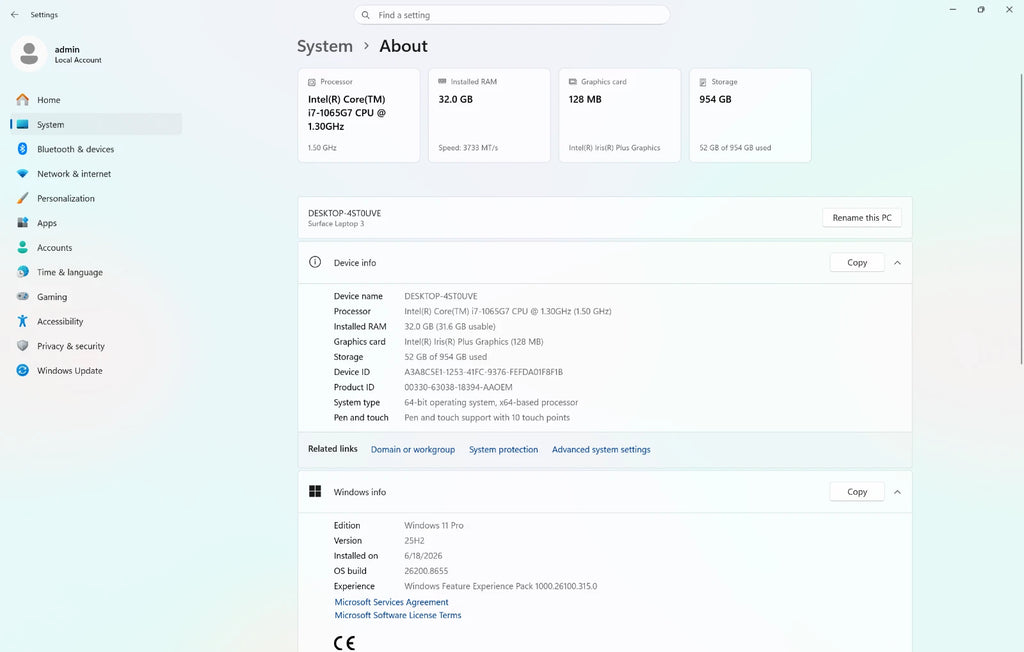This screenshot has height=652, width=1024.
Task: Restore down the Settings window
Action: (x=981, y=10)
